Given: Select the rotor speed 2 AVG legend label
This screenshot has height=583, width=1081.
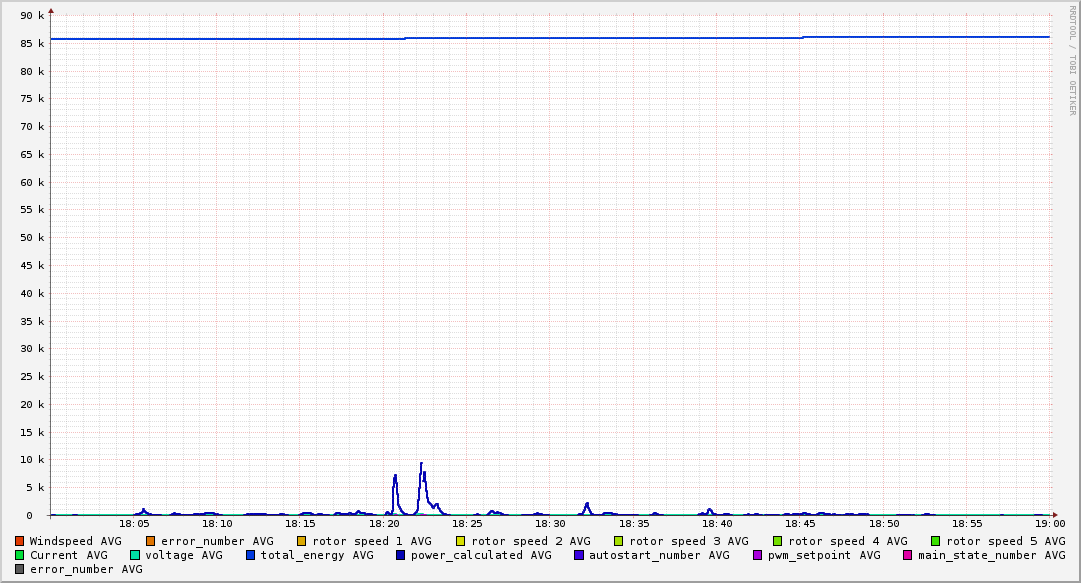Looking at the screenshot, I should pos(530,541).
